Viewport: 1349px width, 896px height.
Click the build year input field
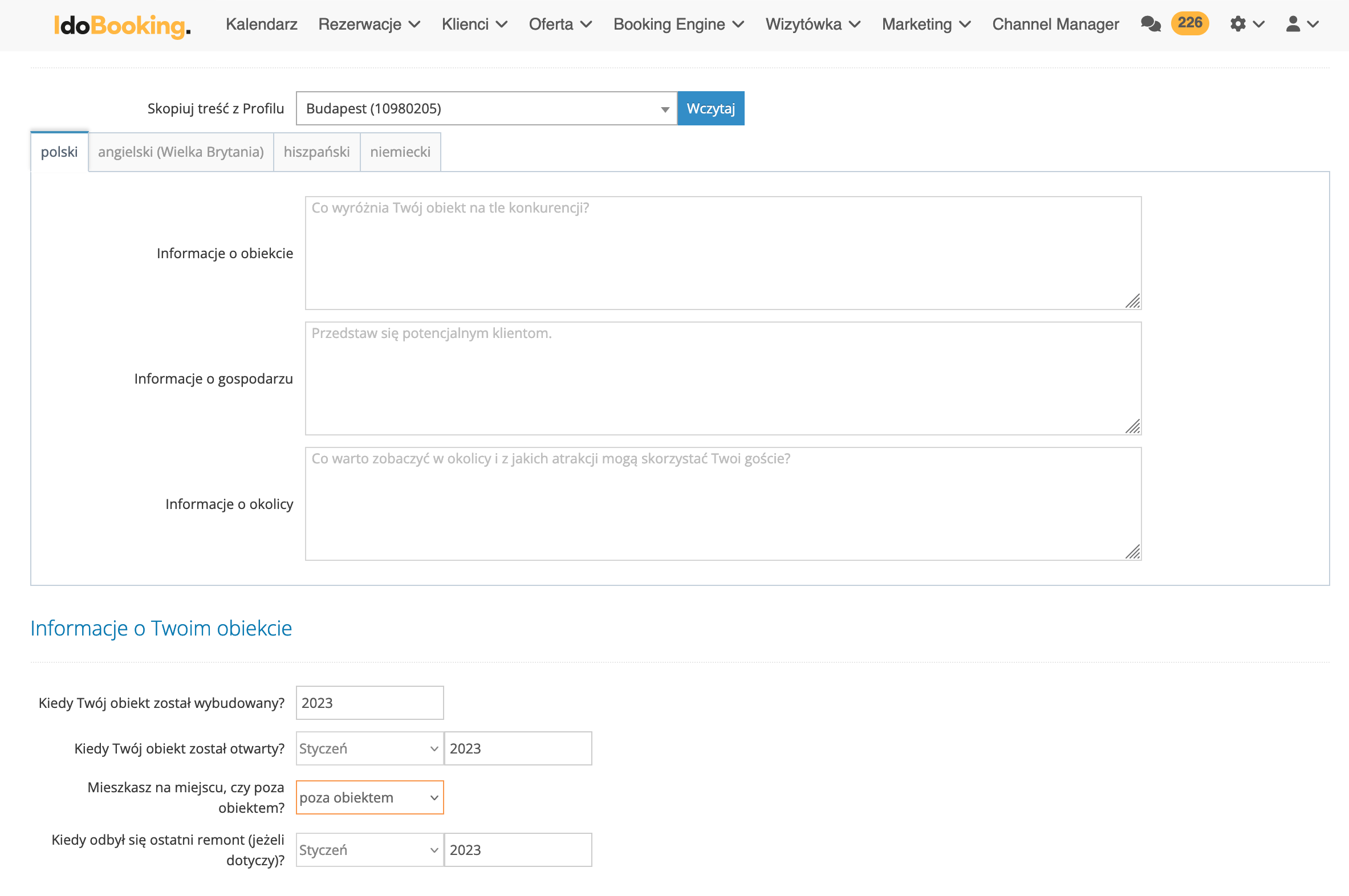tap(369, 703)
